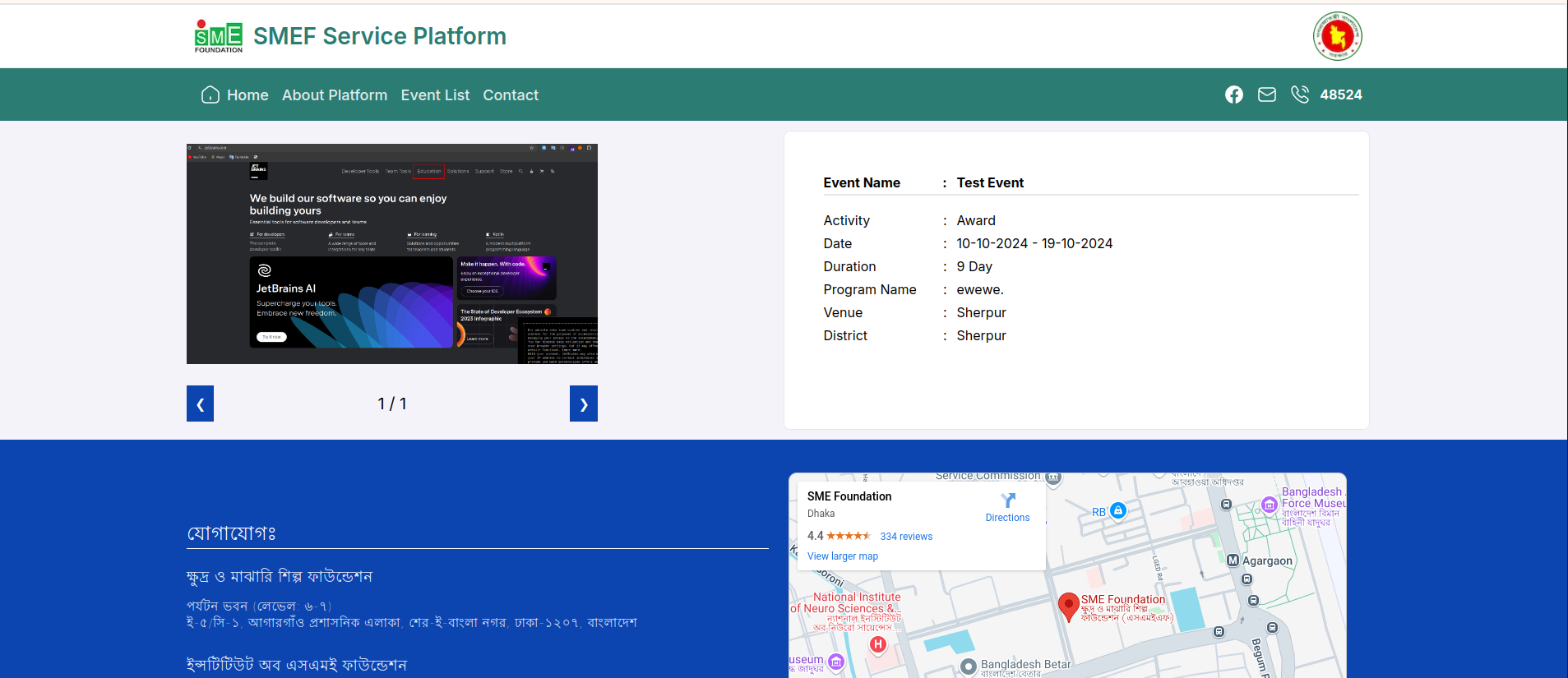
Task: Click the Bangladesh government emblem
Action: point(1337,36)
